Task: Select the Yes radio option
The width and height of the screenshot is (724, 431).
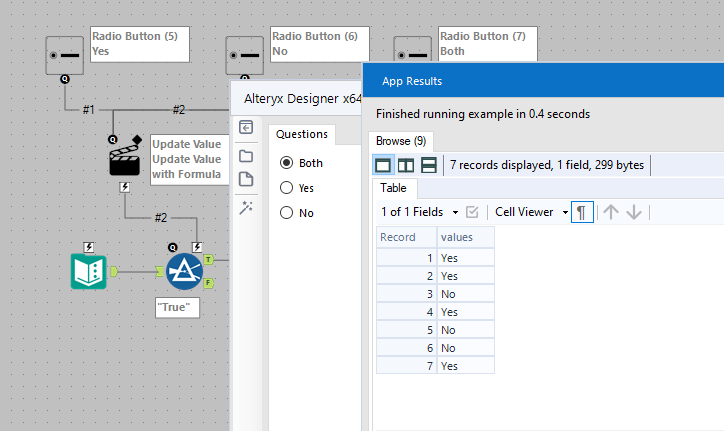Action: pyautogui.click(x=286, y=188)
